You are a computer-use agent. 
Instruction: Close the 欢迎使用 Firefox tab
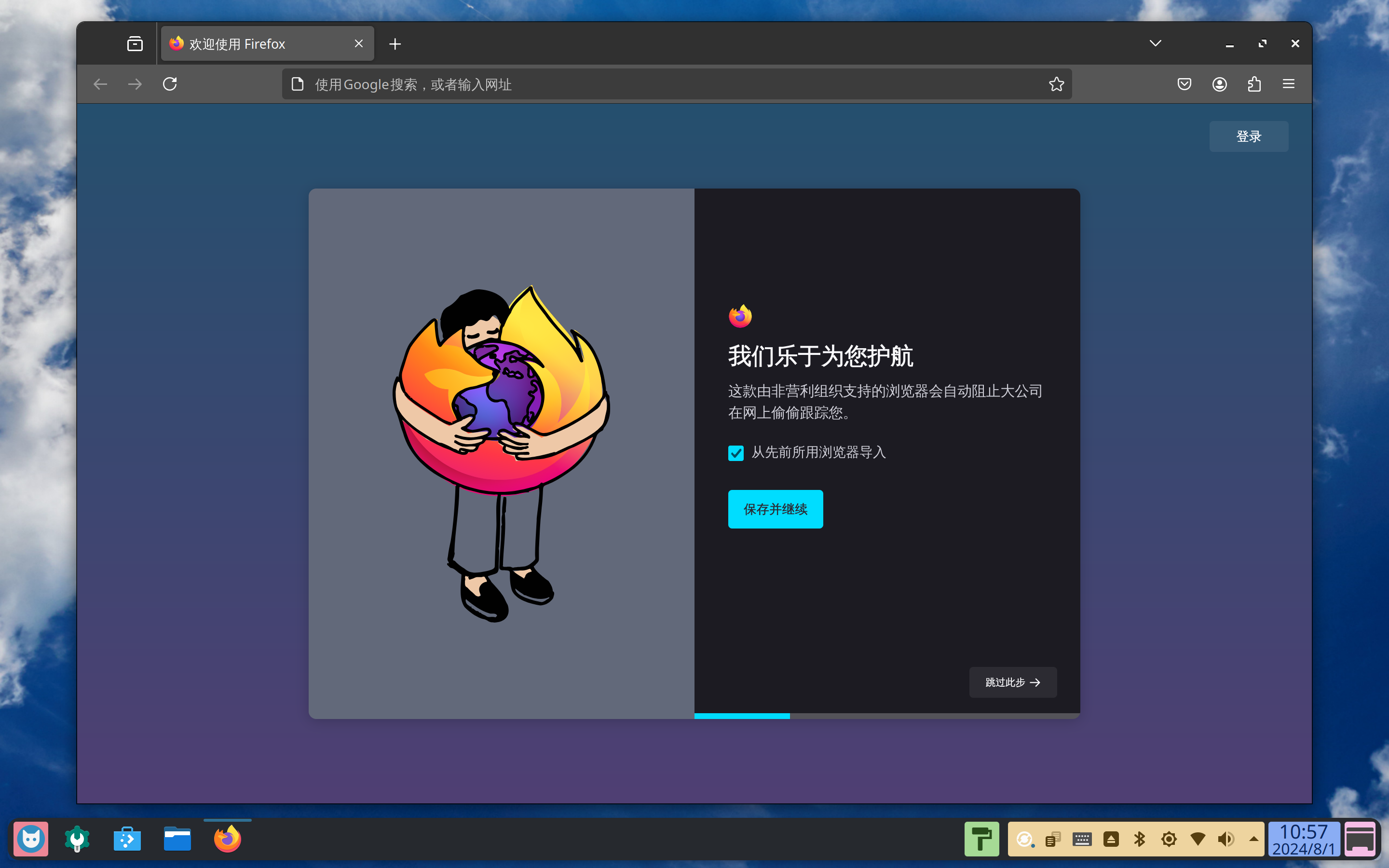coord(359,43)
